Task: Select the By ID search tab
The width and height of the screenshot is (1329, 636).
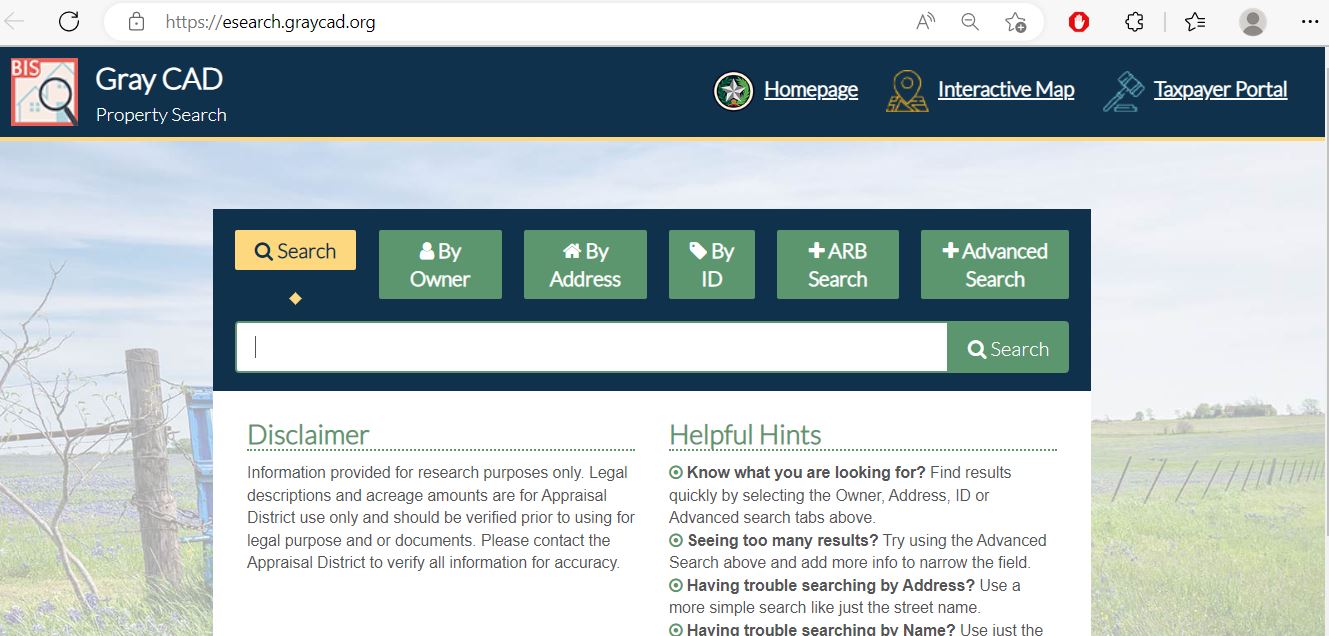Action: (711, 265)
